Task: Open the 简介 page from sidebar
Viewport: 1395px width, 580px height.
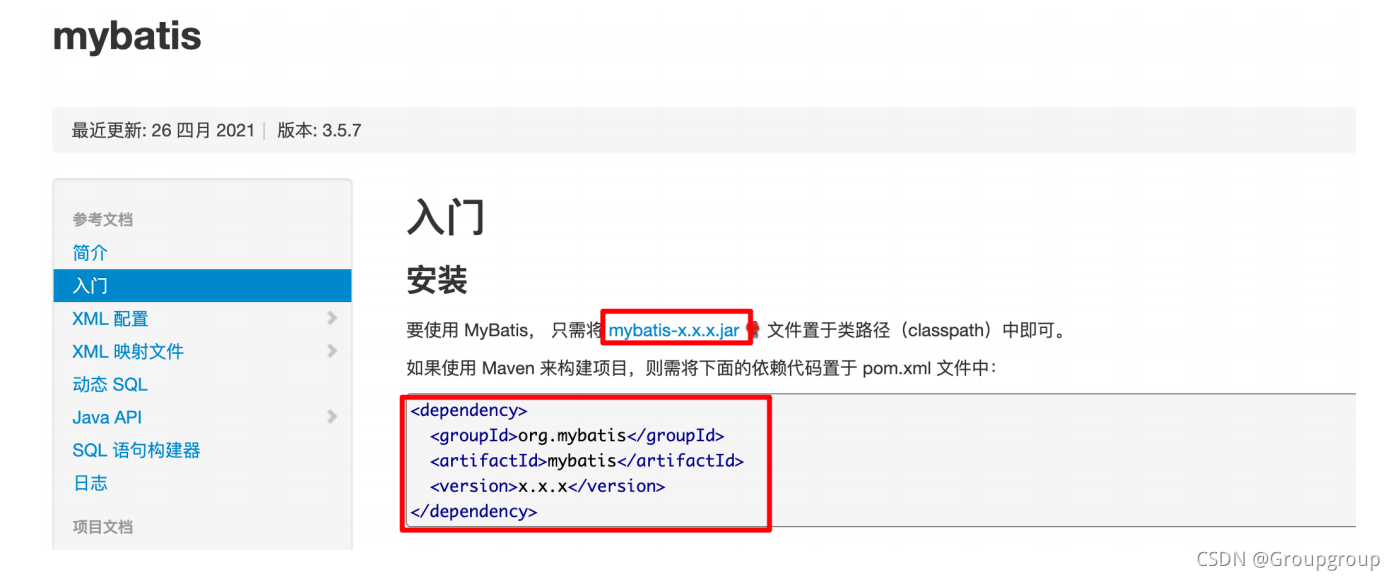Action: coord(90,252)
